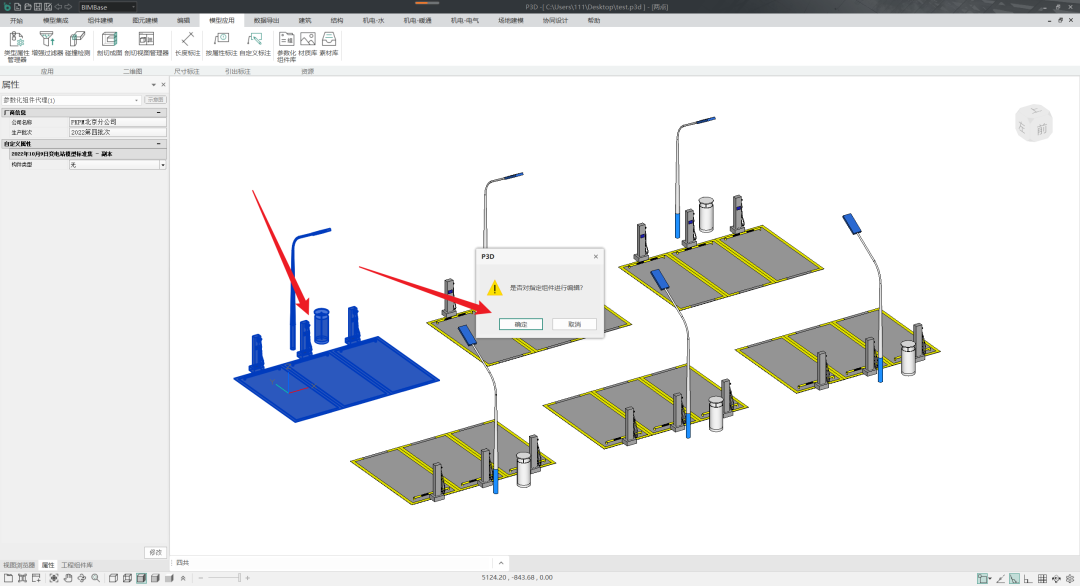The image size is (1080, 586).
Task: Switch to the 组件建模 ribbon tab
Action: [100, 20]
